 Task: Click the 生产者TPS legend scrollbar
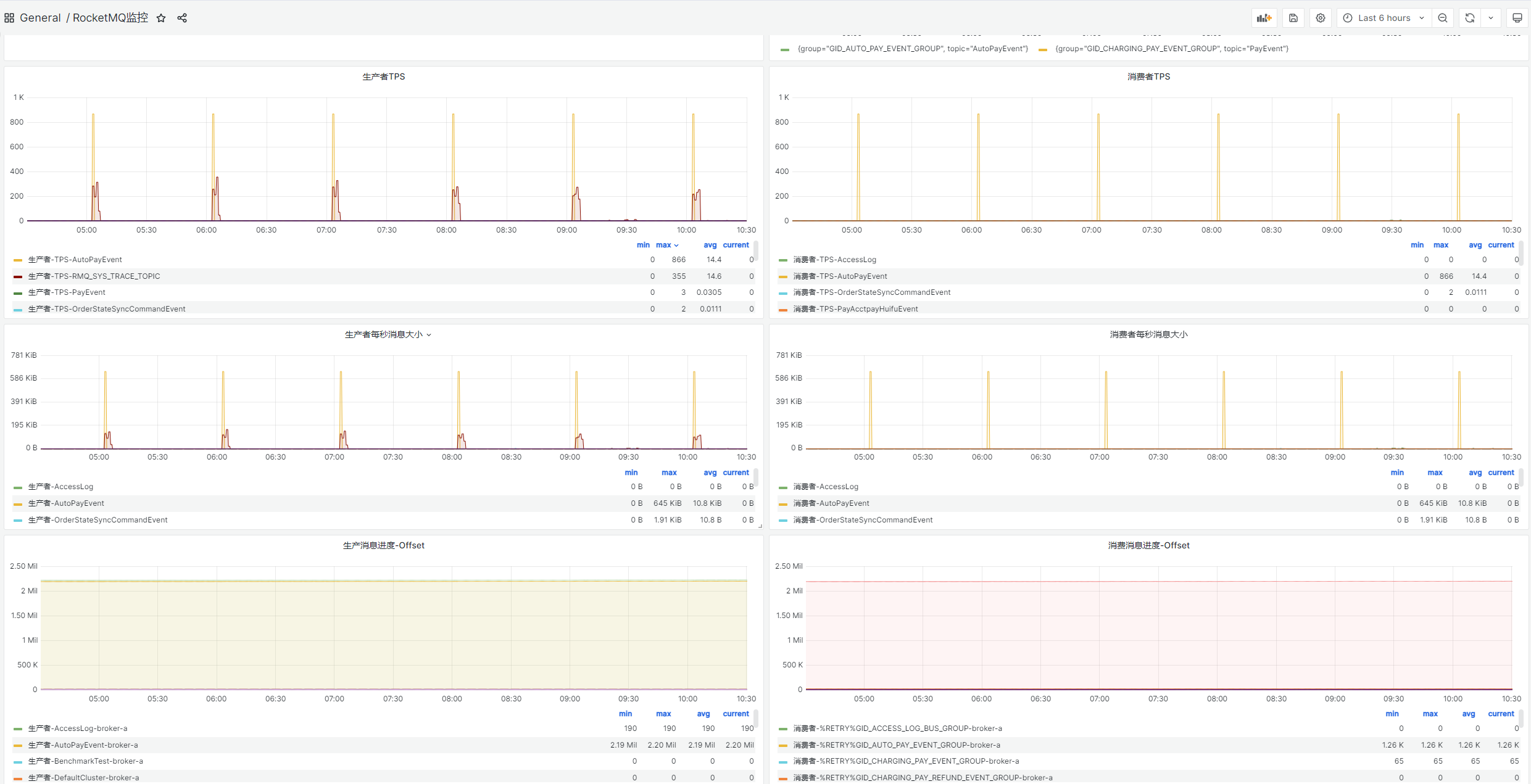pos(756,251)
